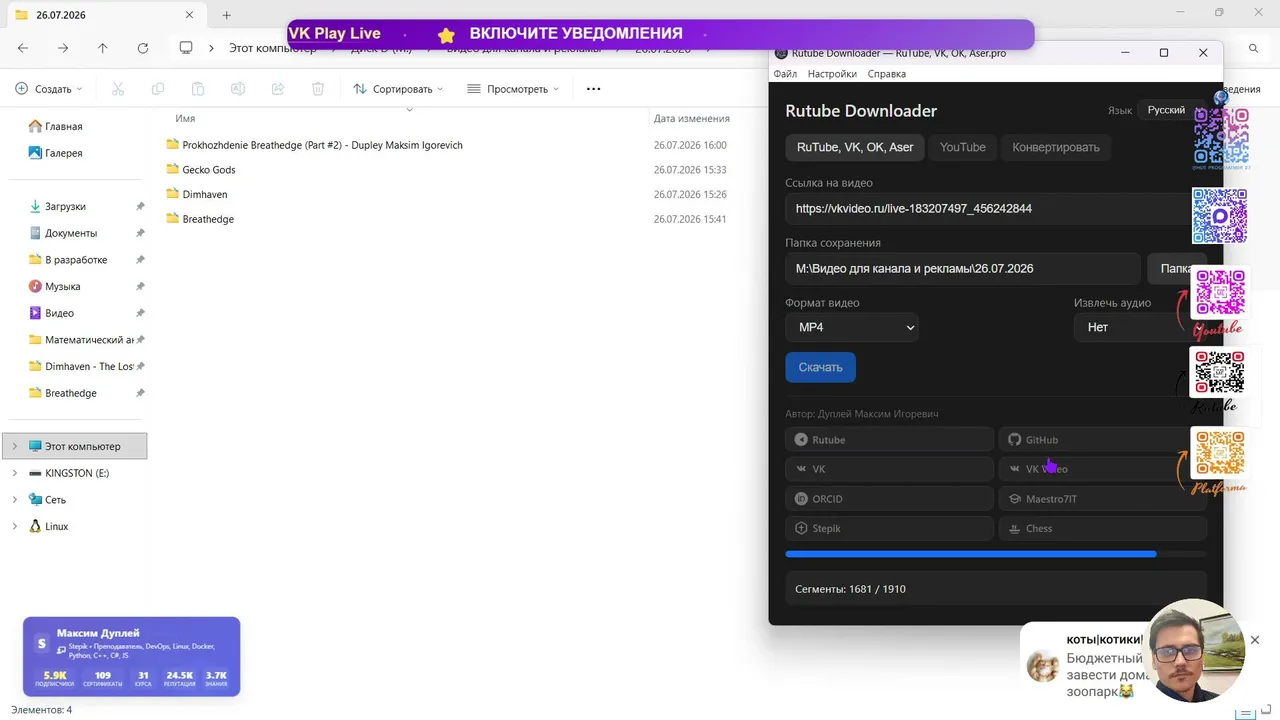Click the Rename icon in Explorer toolbar
This screenshot has width=1280, height=720.
point(238,89)
